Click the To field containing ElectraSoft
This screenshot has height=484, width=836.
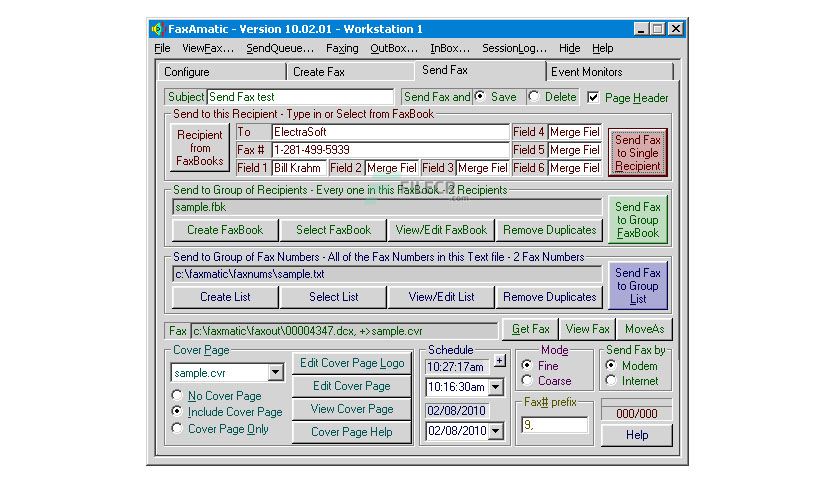click(391, 132)
